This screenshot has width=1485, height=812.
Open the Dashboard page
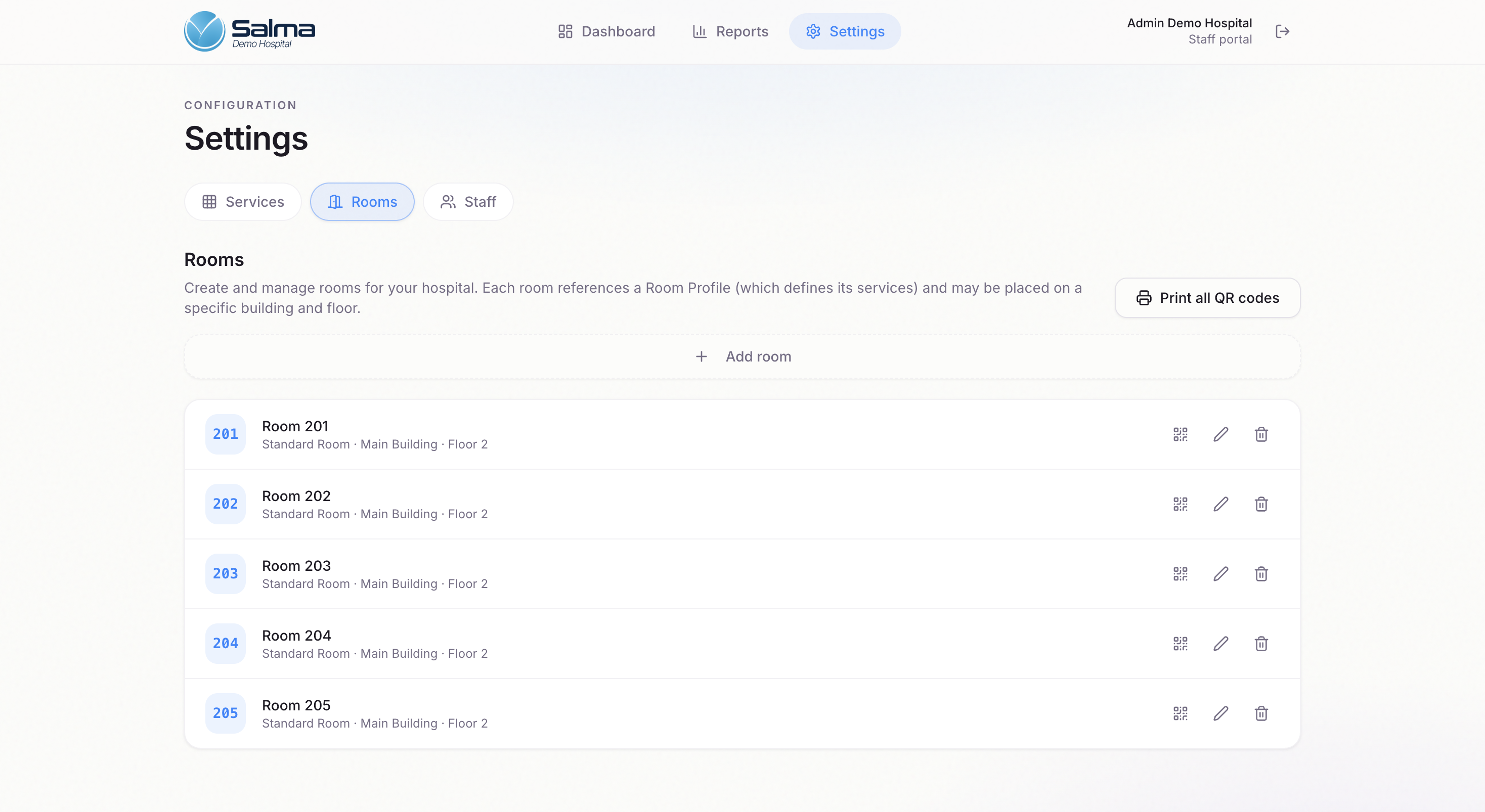tap(606, 31)
